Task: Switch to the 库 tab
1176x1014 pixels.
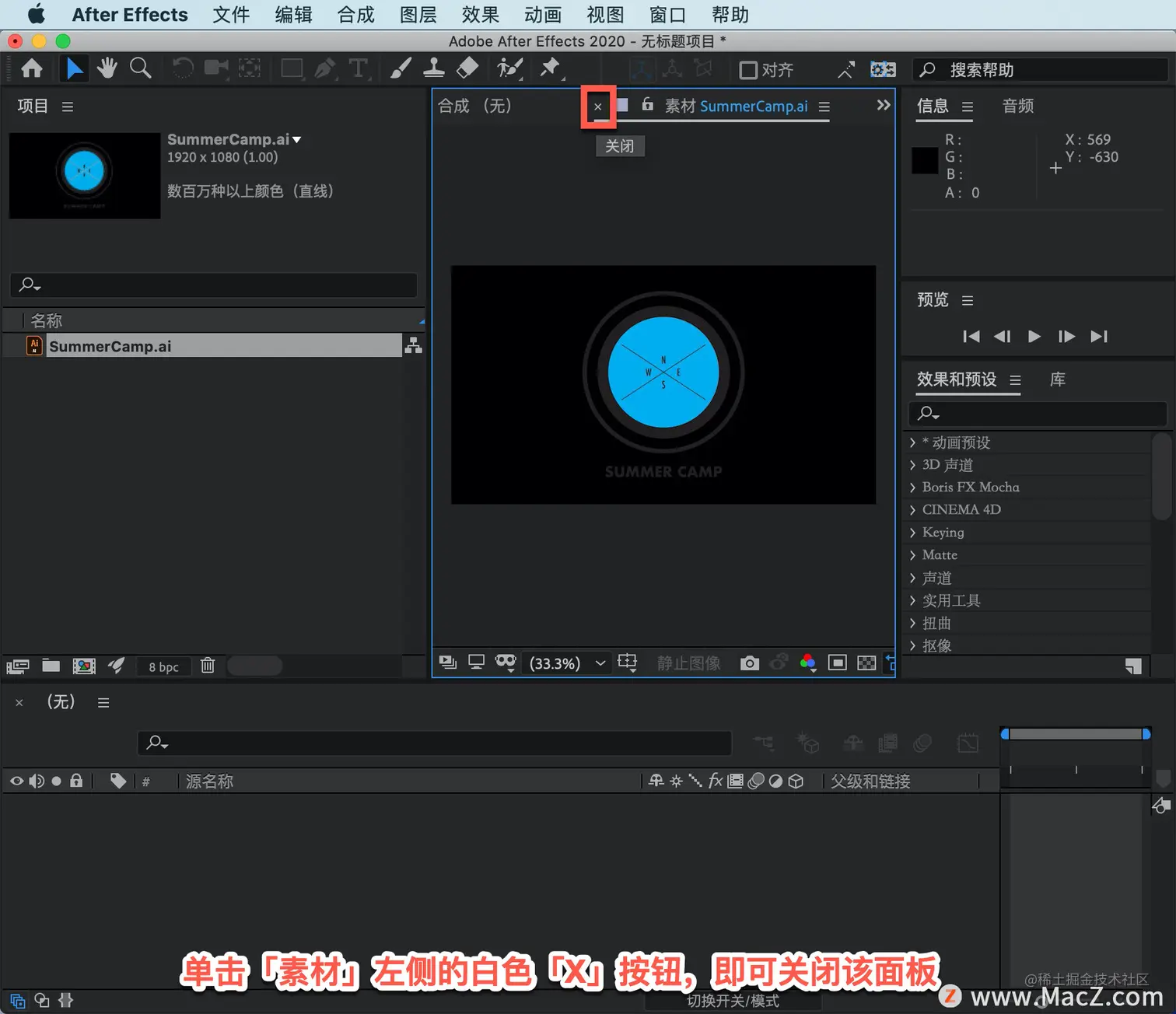Action: [x=1058, y=379]
